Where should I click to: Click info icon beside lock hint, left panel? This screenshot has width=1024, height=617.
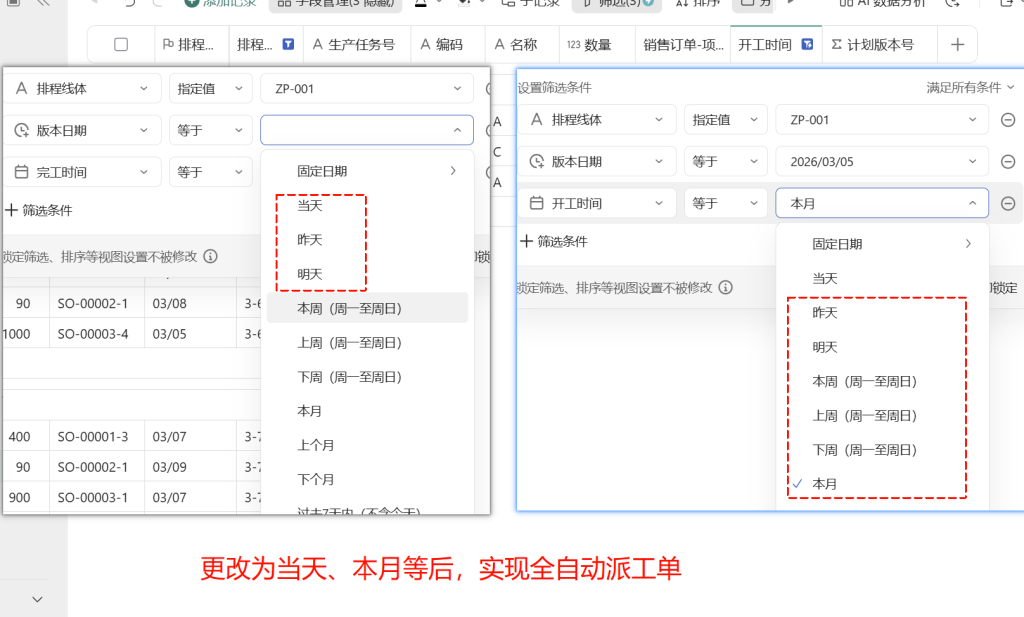click(210, 257)
